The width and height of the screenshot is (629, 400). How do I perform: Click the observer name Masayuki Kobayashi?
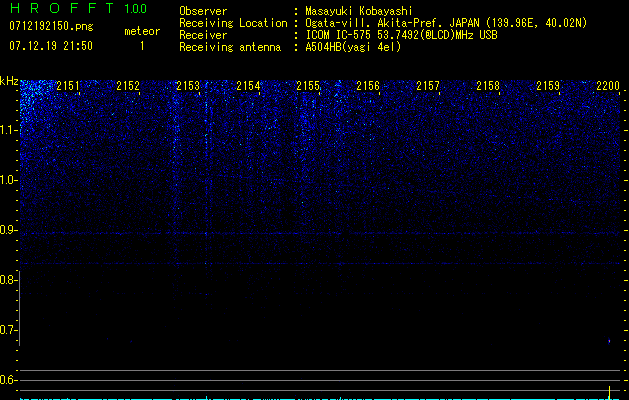point(359,11)
